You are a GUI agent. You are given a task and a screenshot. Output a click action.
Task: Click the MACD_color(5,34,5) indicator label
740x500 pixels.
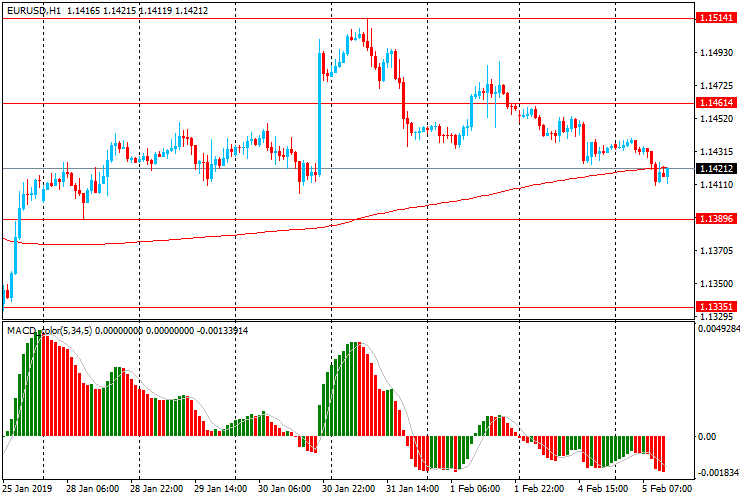pos(50,331)
